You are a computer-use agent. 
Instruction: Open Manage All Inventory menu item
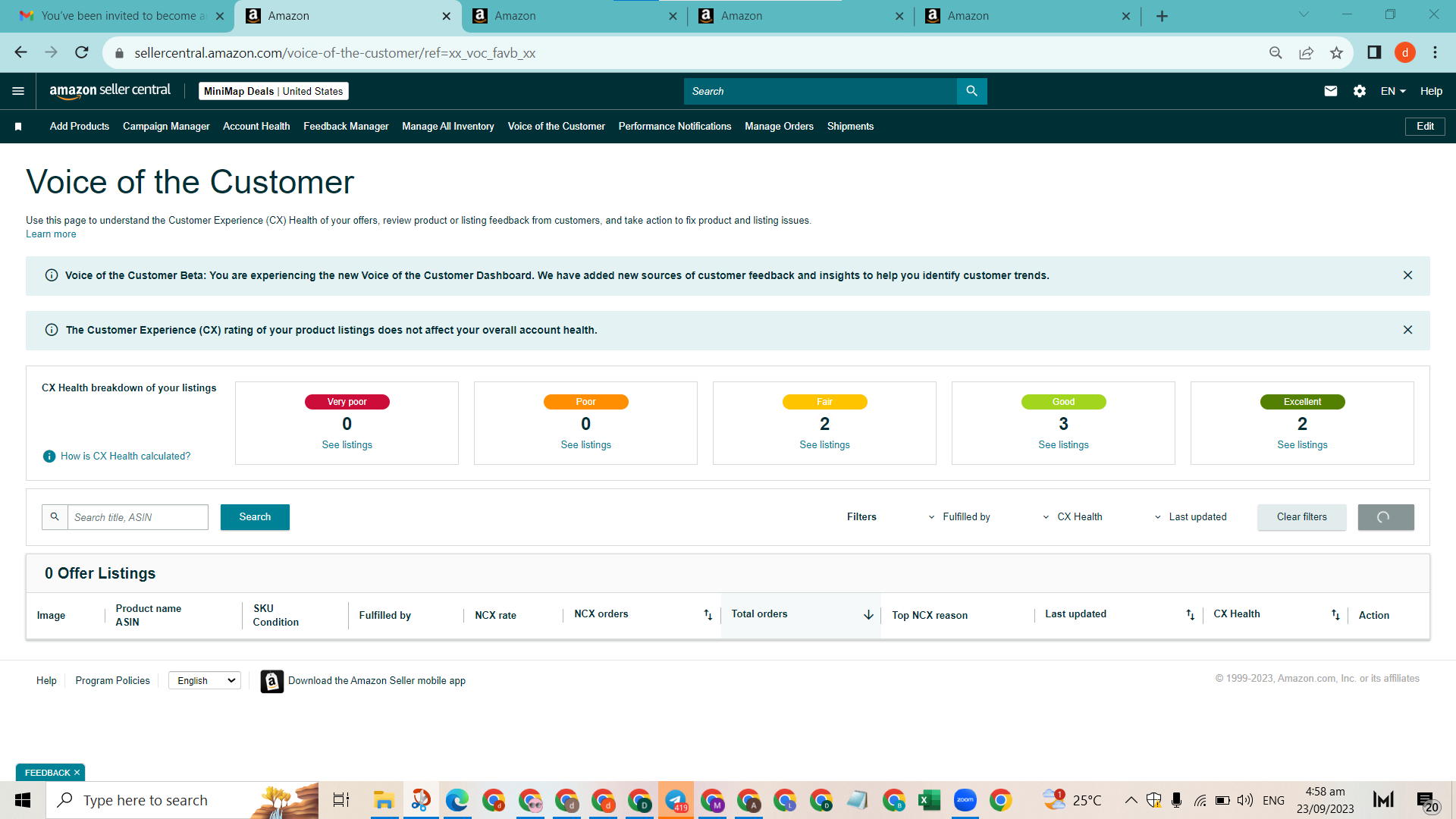tap(448, 127)
